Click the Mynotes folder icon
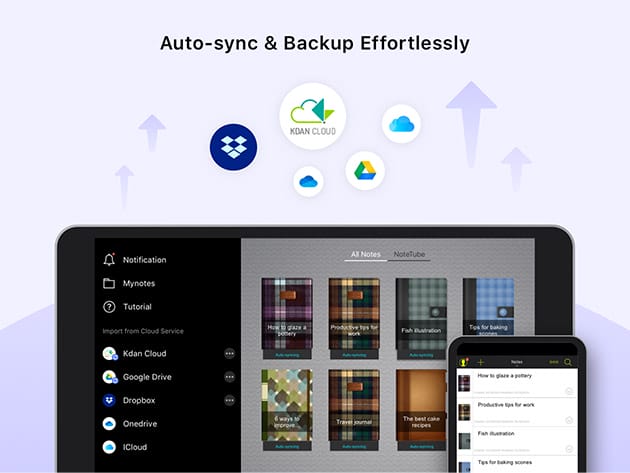The height and width of the screenshot is (473, 630). 109,283
